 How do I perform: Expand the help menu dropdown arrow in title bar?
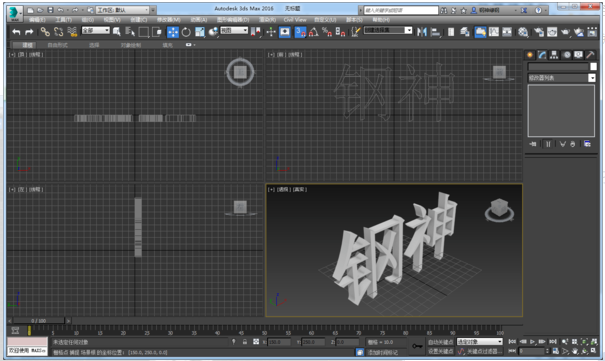546,10
